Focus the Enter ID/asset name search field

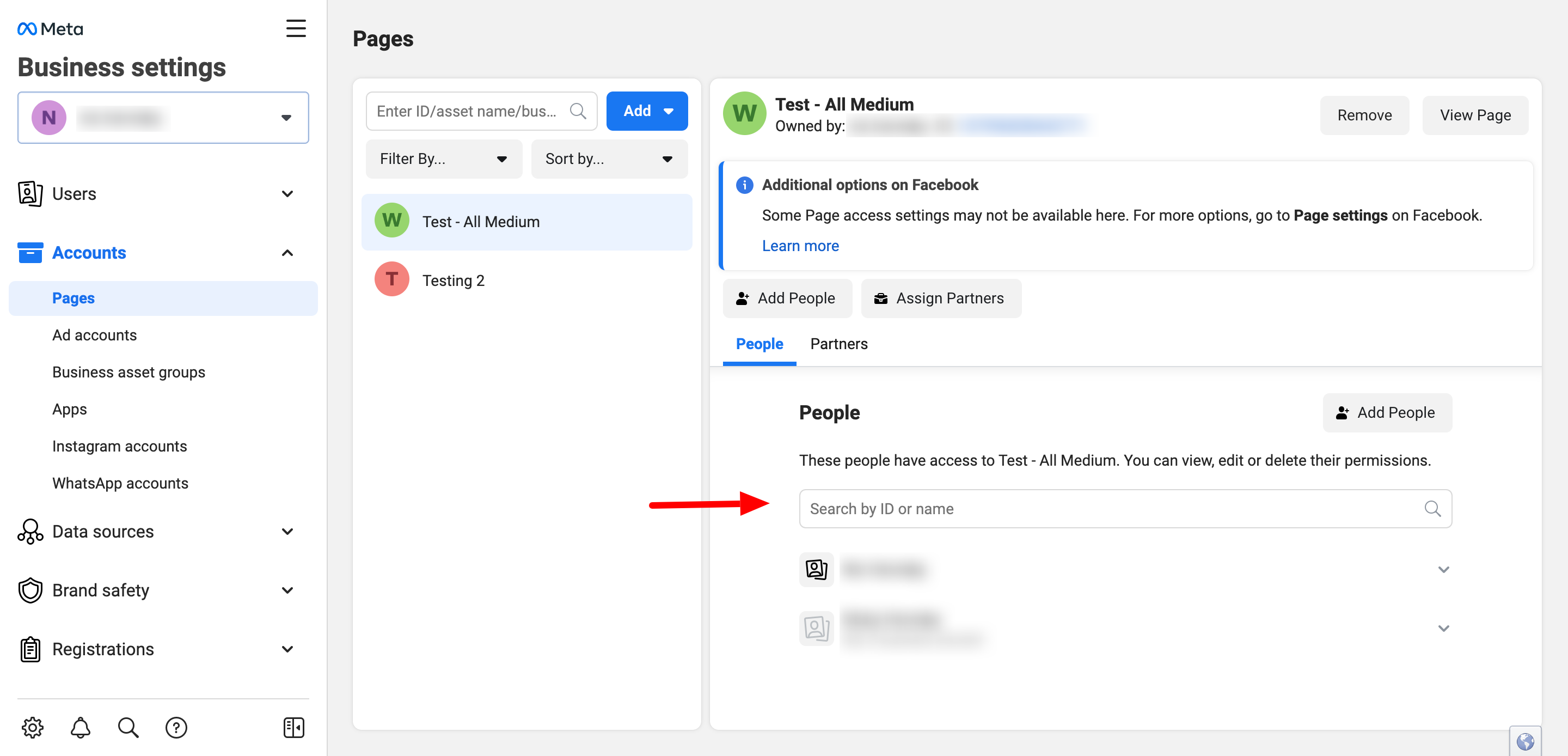point(481,111)
